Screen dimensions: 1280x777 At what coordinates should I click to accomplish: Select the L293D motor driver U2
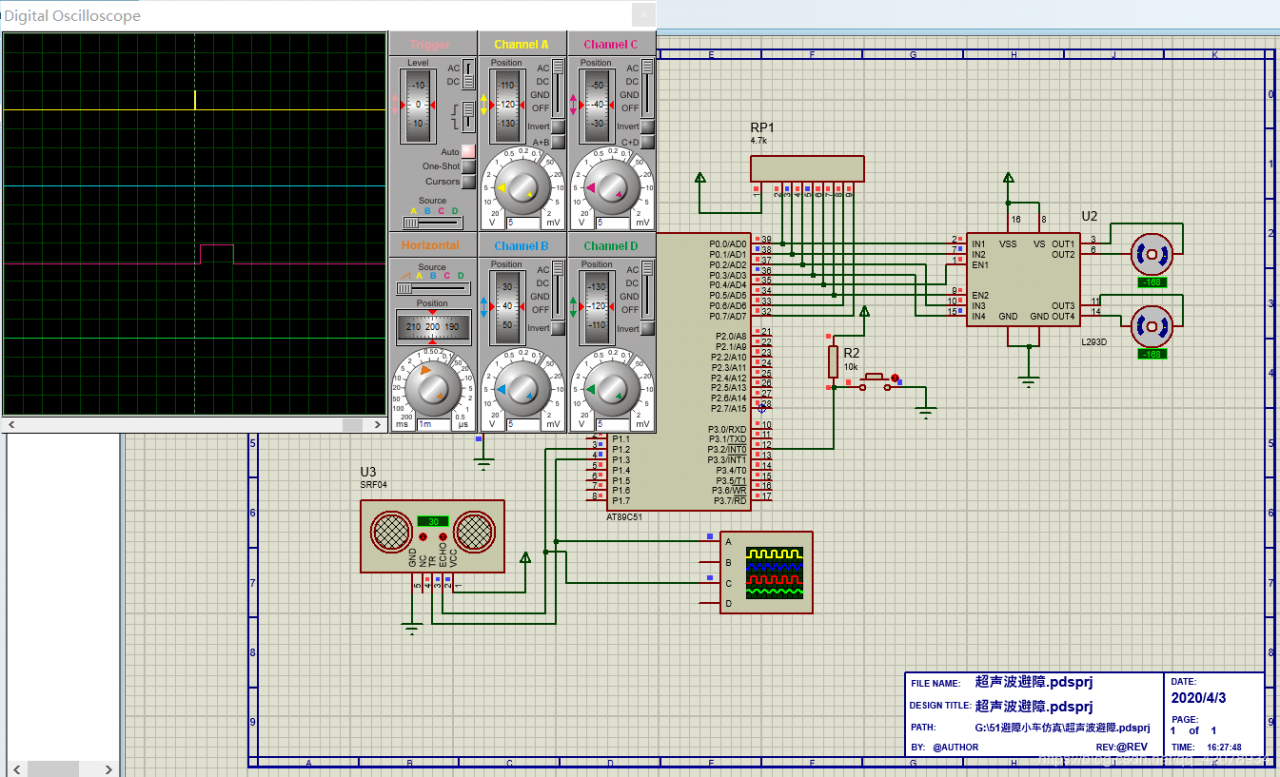[x=1022, y=279]
